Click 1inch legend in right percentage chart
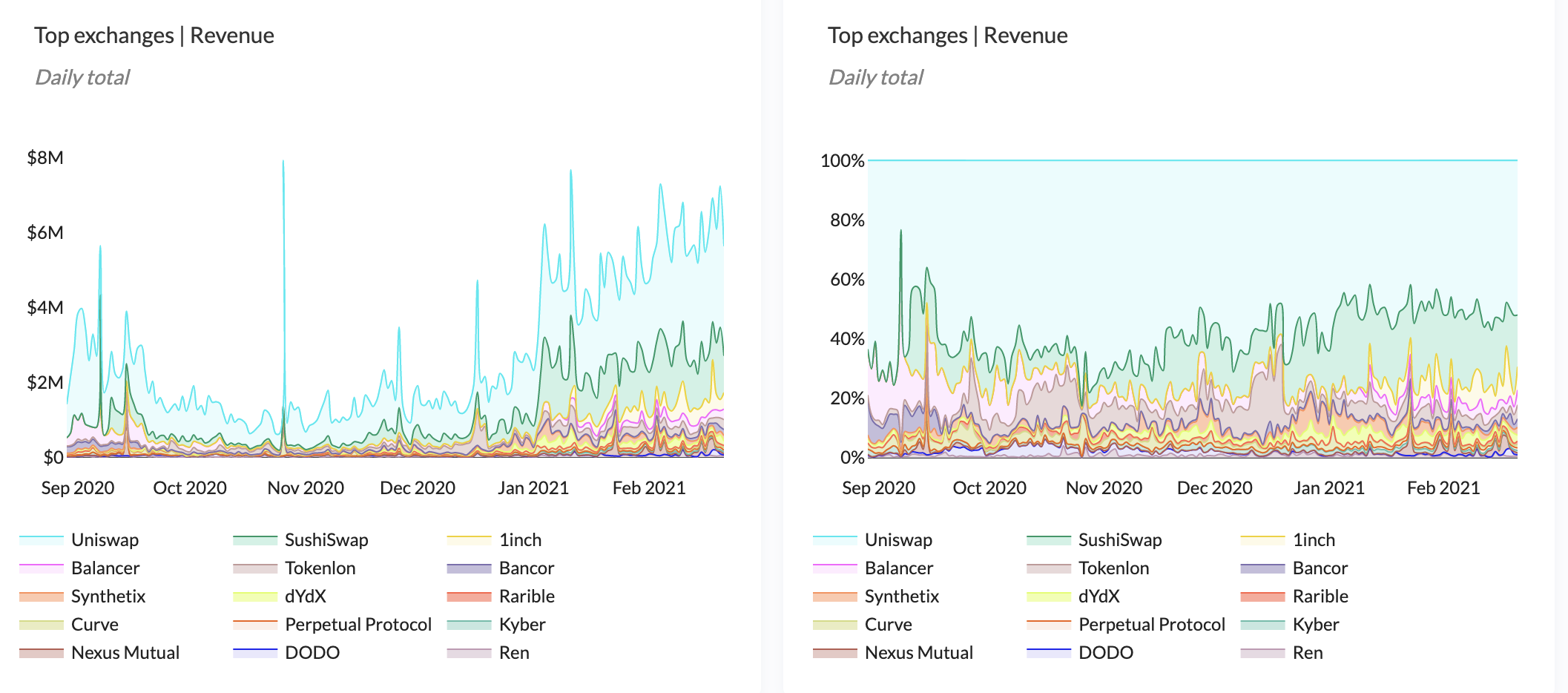Image resolution: width=1568 pixels, height=693 pixels. [1288, 540]
